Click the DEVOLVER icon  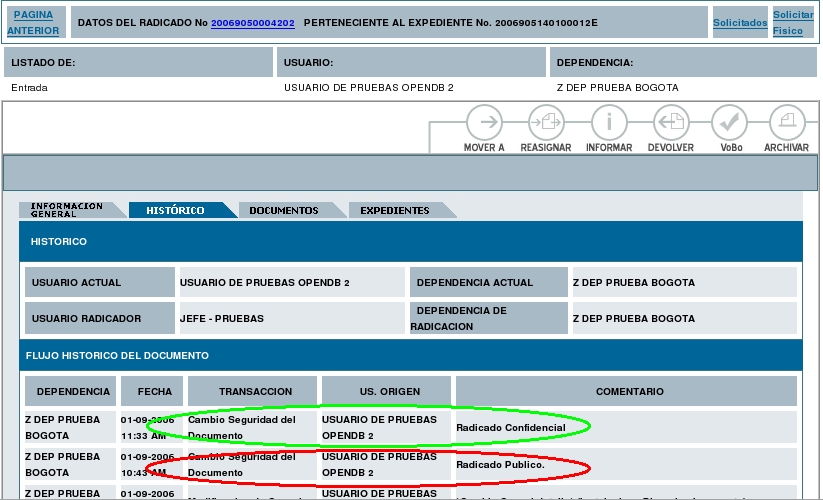[671, 122]
